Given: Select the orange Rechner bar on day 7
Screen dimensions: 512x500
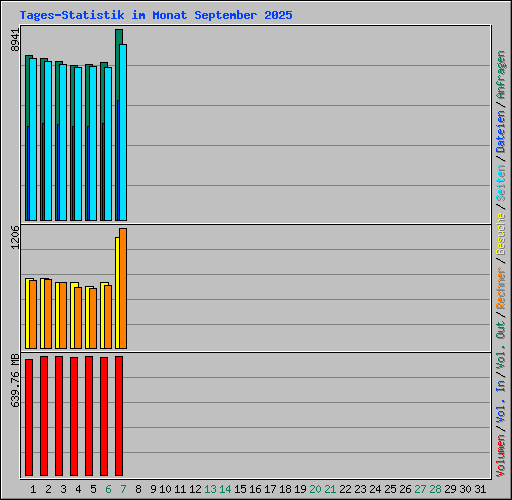Looking at the screenshot, I should [x=123, y=289].
